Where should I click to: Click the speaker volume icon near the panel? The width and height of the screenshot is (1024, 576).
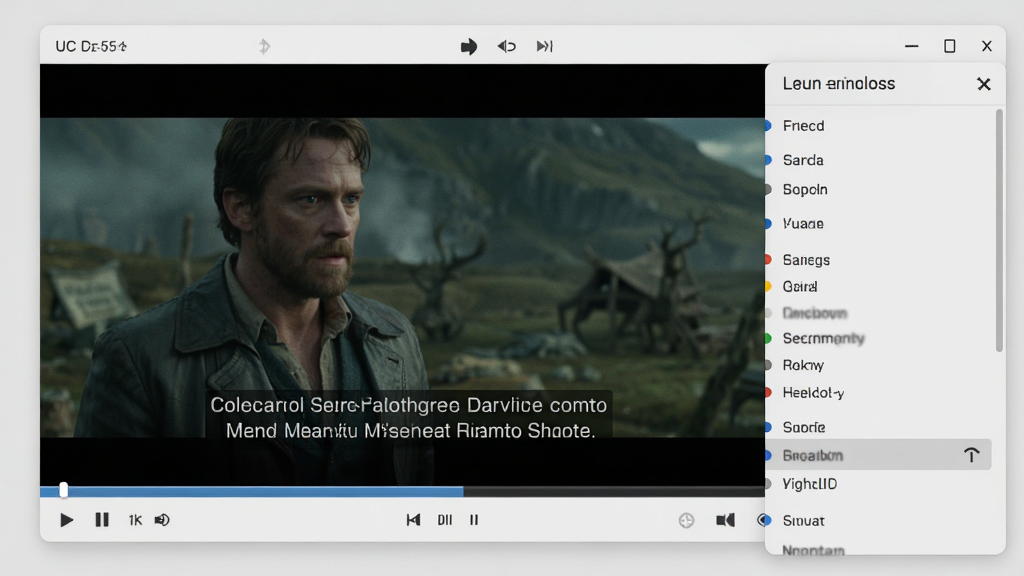click(725, 520)
